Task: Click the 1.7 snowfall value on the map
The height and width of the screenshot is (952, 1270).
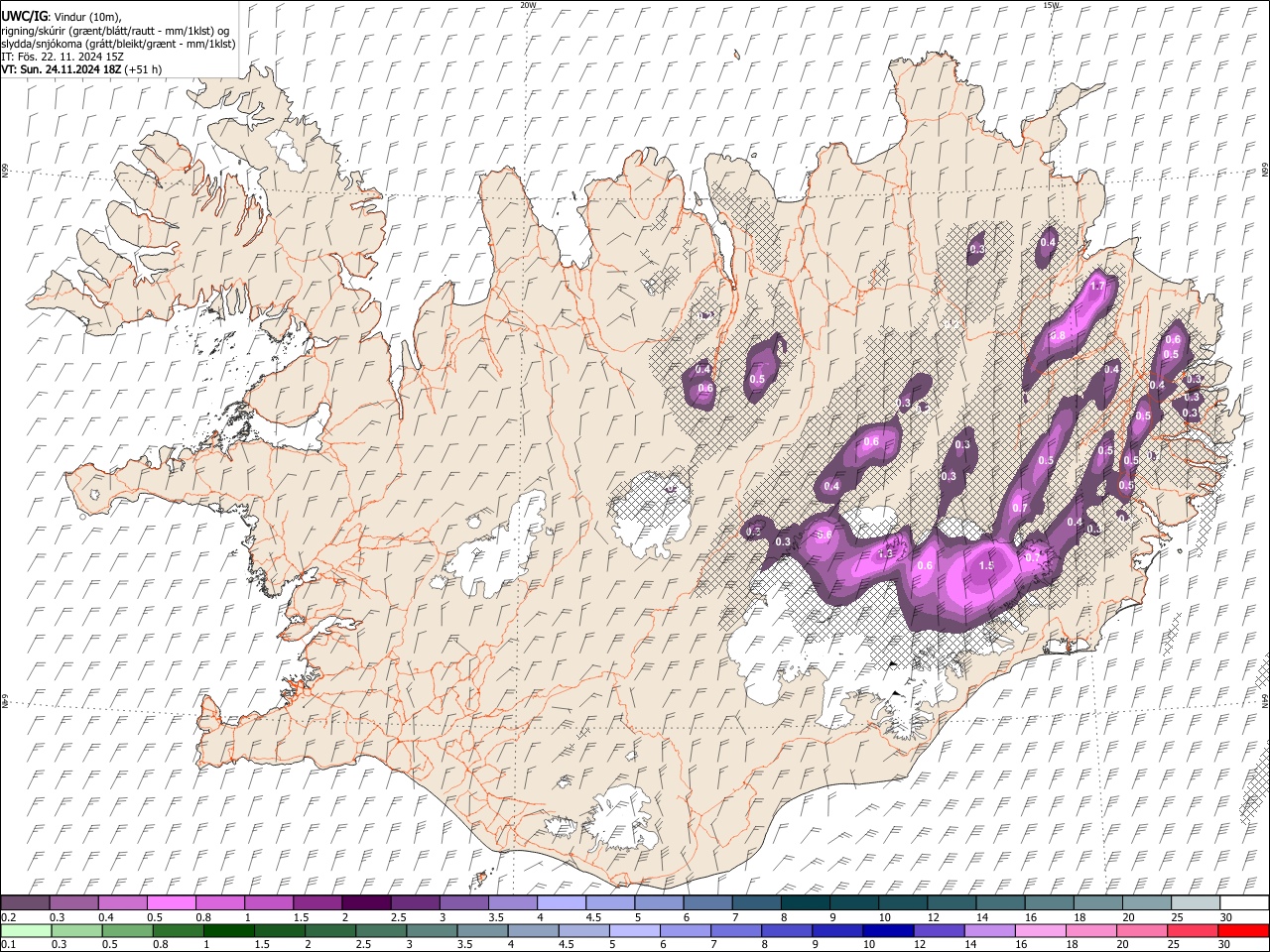Action: [1097, 286]
